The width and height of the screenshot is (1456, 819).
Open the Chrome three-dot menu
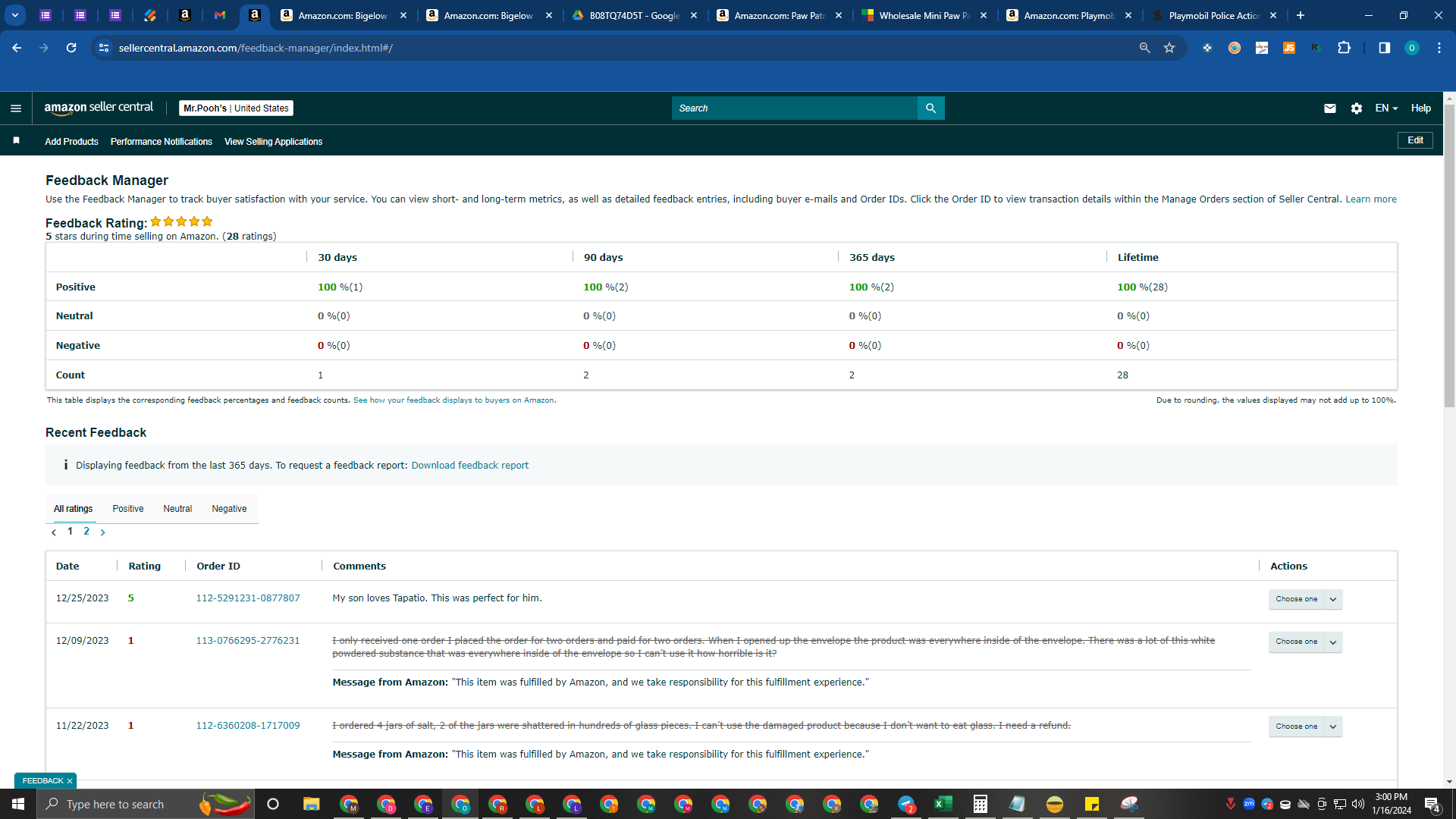click(x=1439, y=48)
